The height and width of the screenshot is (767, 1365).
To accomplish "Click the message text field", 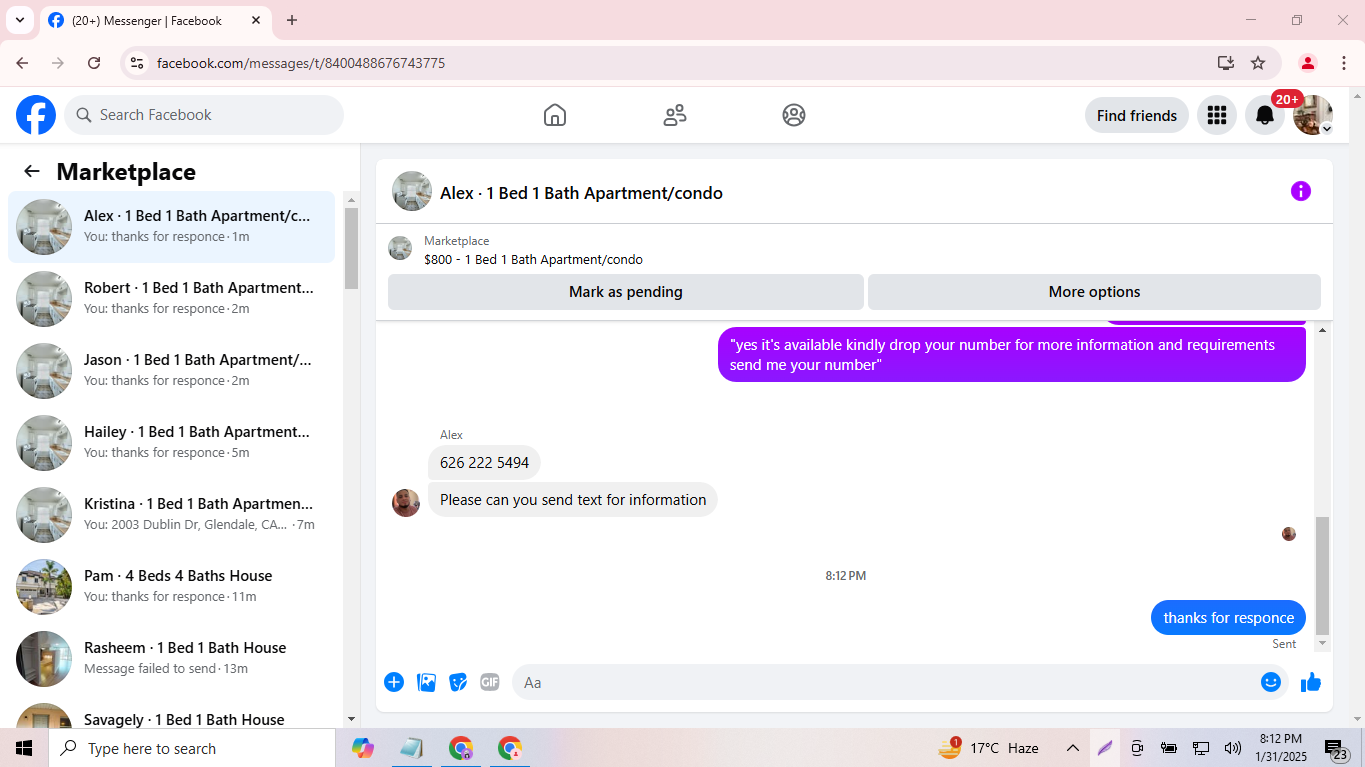I will tap(885, 682).
